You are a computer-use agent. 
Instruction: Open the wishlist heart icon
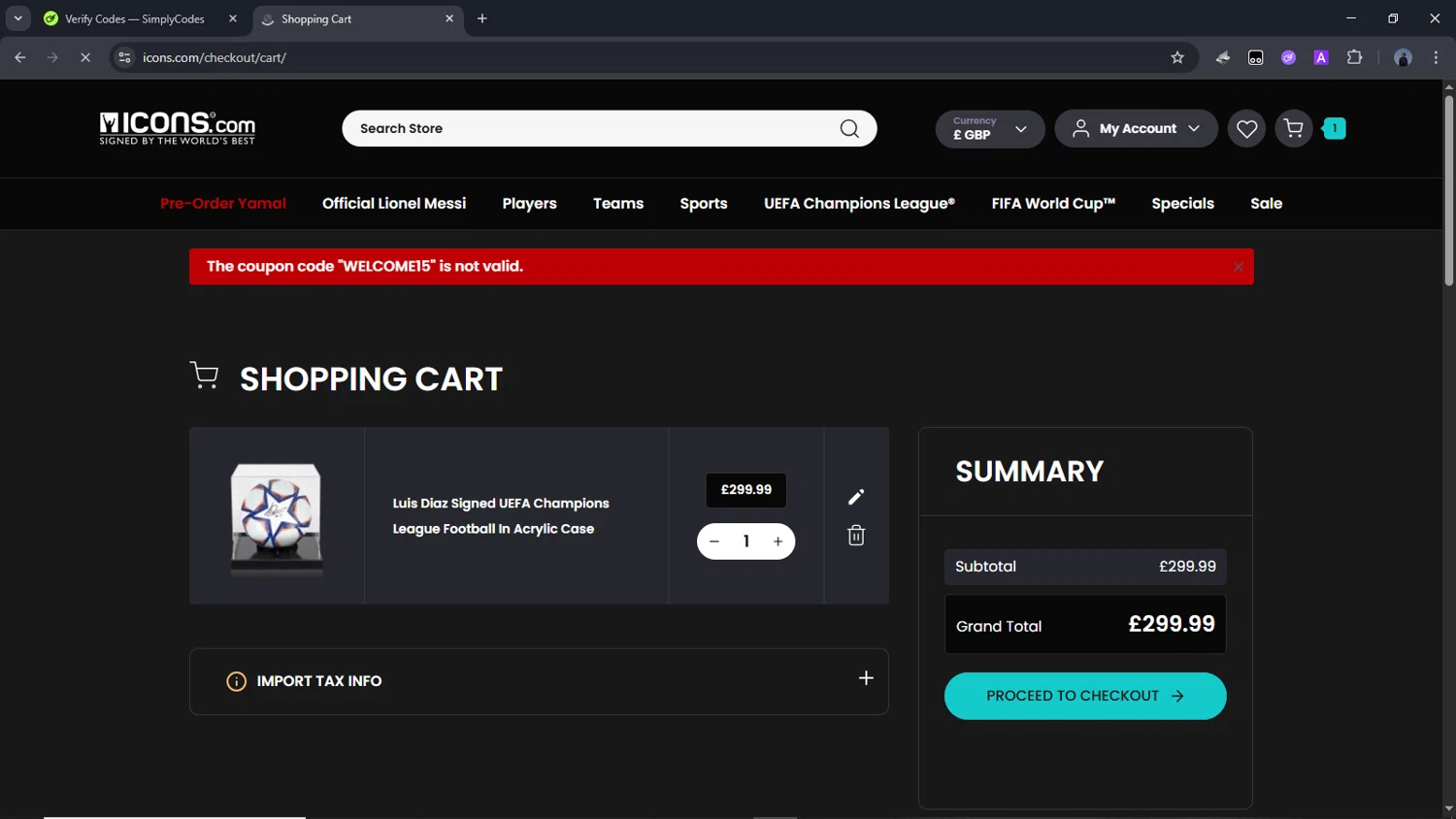click(x=1246, y=128)
